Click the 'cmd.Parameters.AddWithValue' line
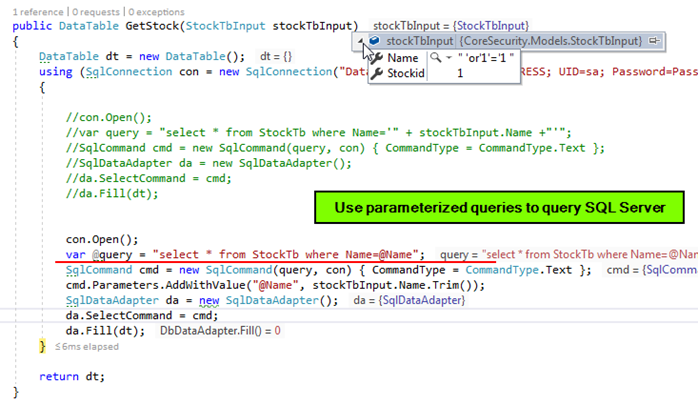The width and height of the screenshot is (698, 405). coord(276,285)
